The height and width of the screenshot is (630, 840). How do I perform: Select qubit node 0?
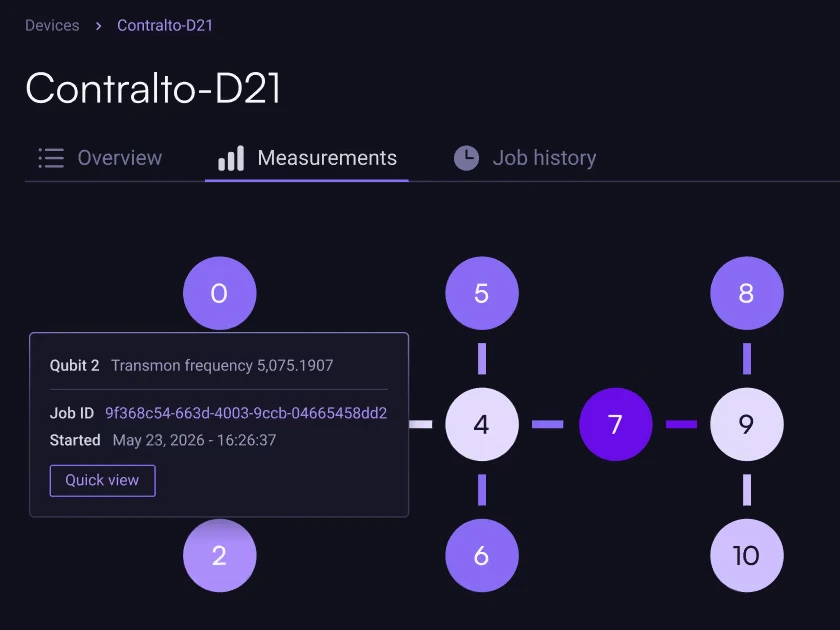pos(220,293)
